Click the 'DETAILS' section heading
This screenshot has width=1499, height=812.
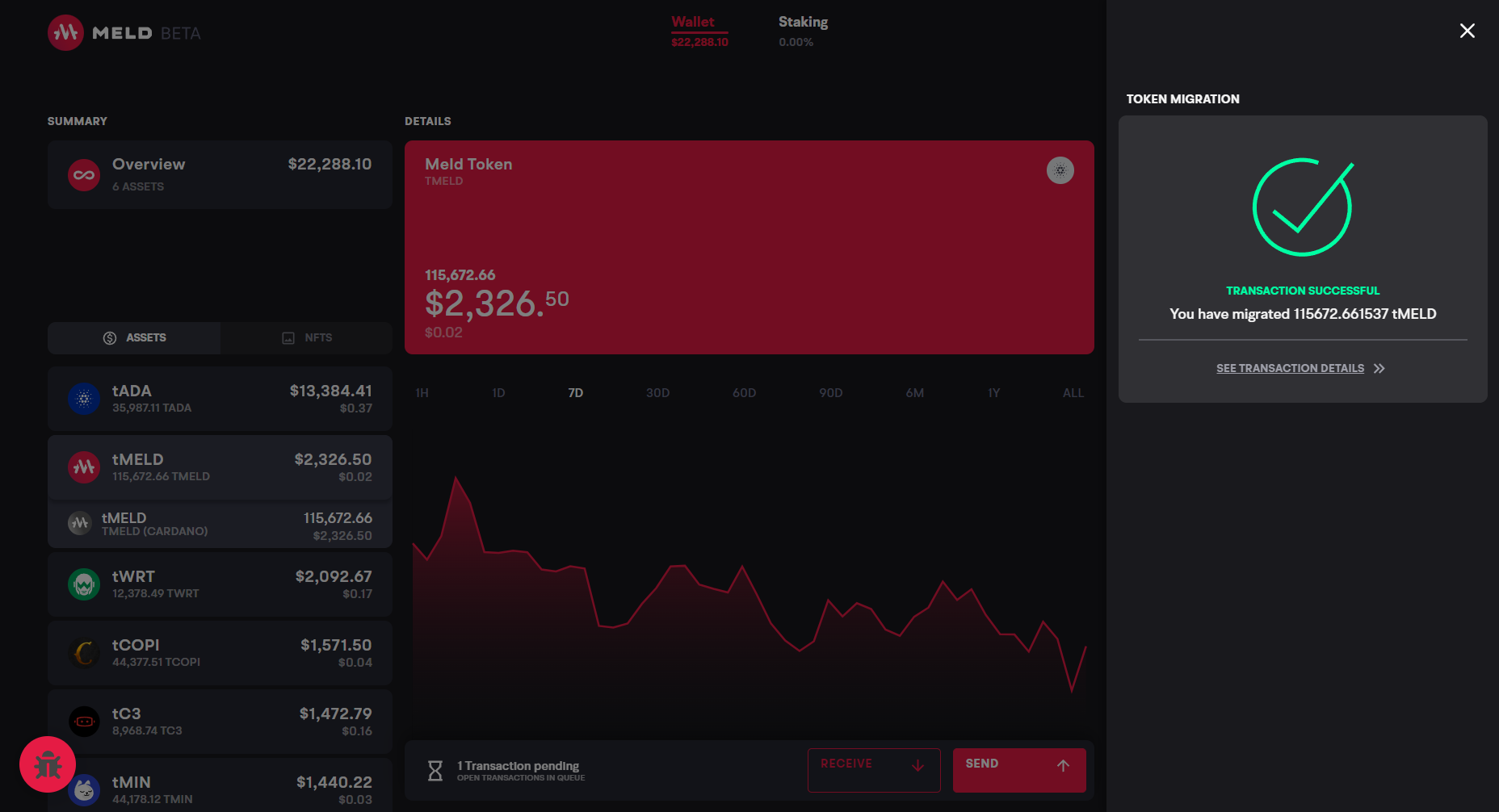[x=428, y=121]
